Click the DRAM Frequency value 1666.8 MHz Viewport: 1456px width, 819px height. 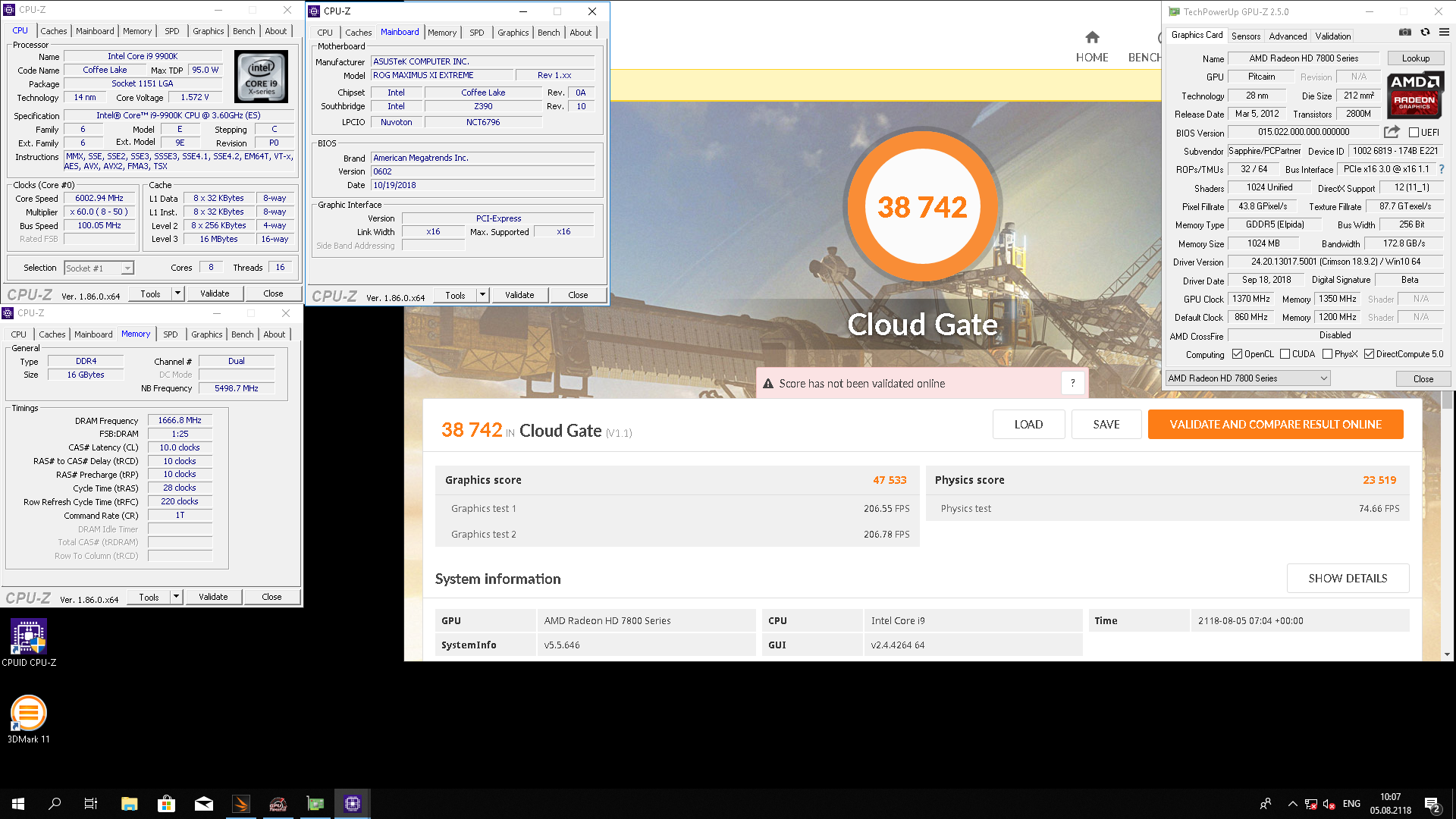(x=180, y=420)
